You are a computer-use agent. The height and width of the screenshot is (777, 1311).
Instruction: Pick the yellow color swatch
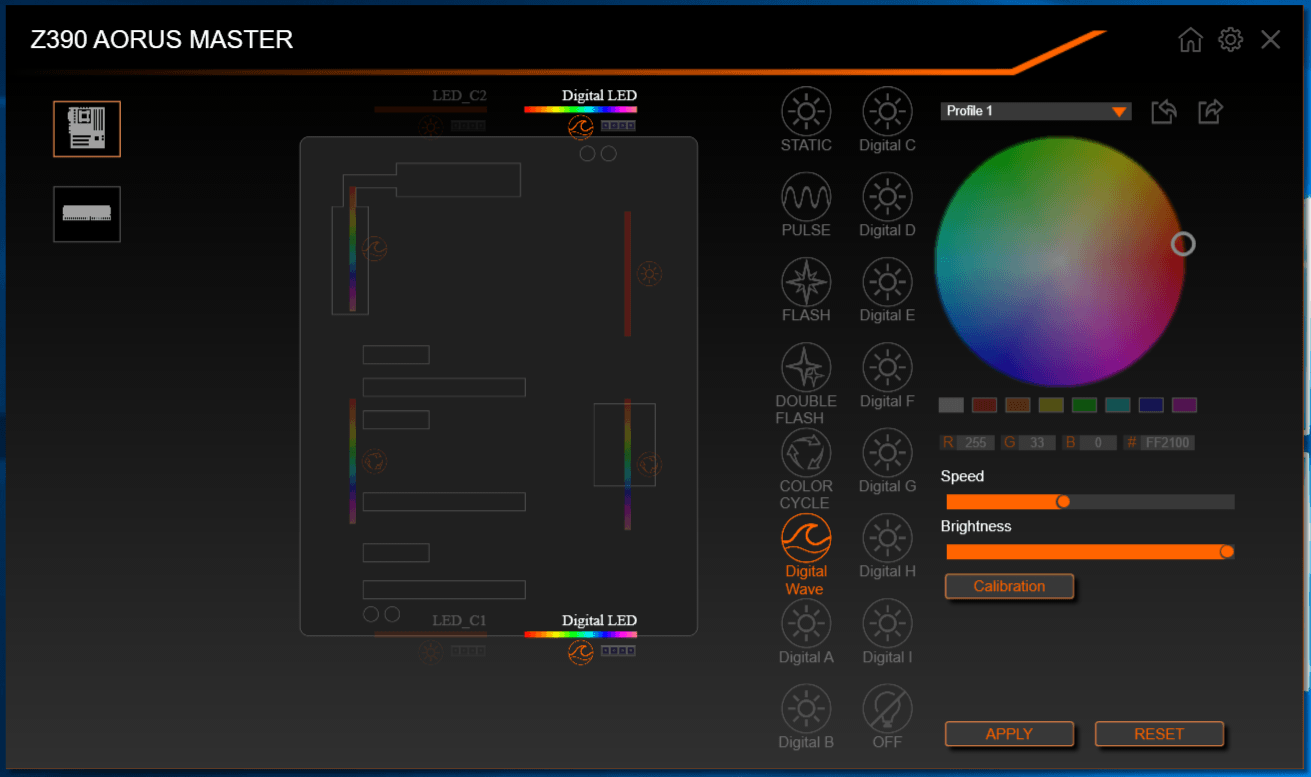(1051, 405)
